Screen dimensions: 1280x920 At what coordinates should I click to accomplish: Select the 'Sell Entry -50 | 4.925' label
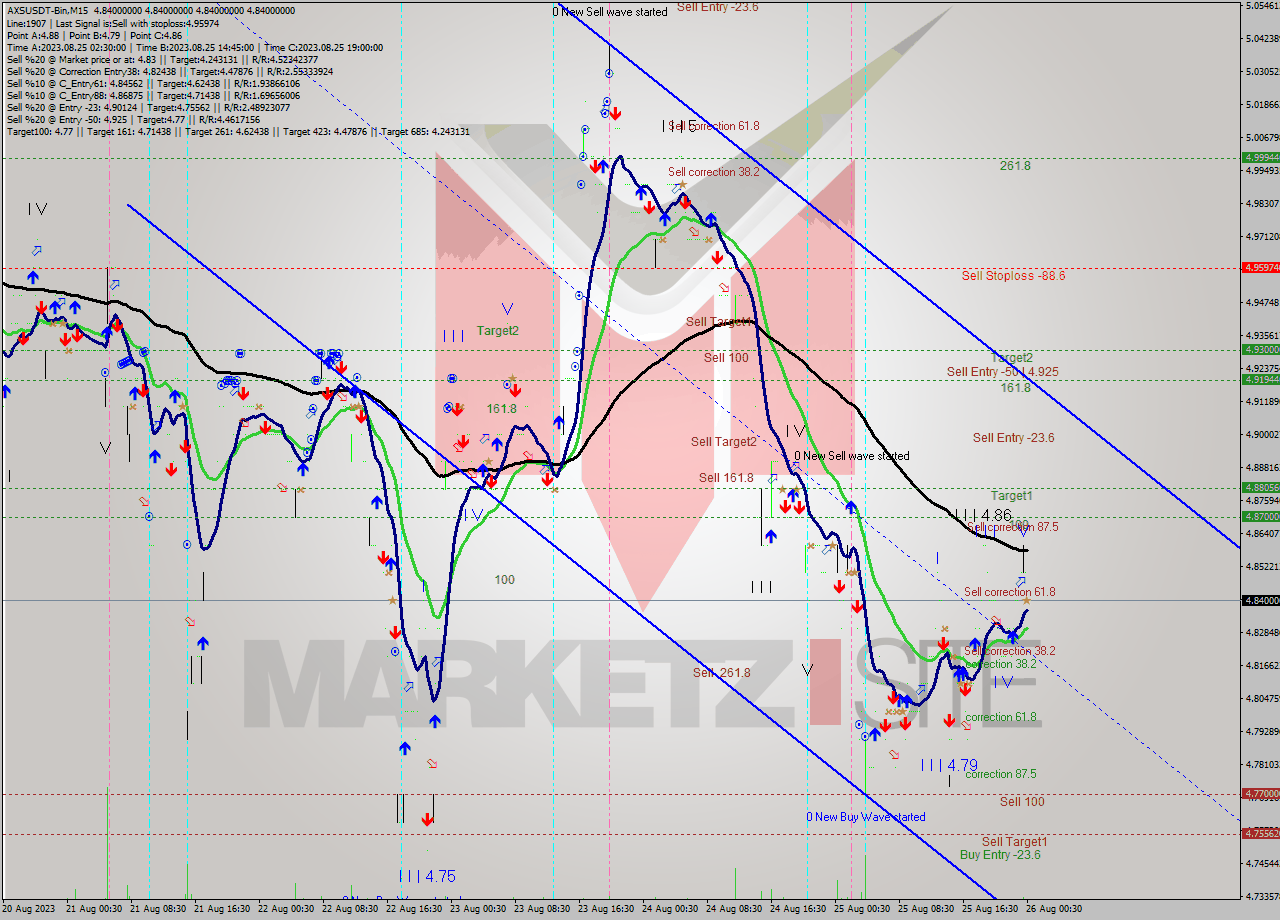tap(1002, 371)
